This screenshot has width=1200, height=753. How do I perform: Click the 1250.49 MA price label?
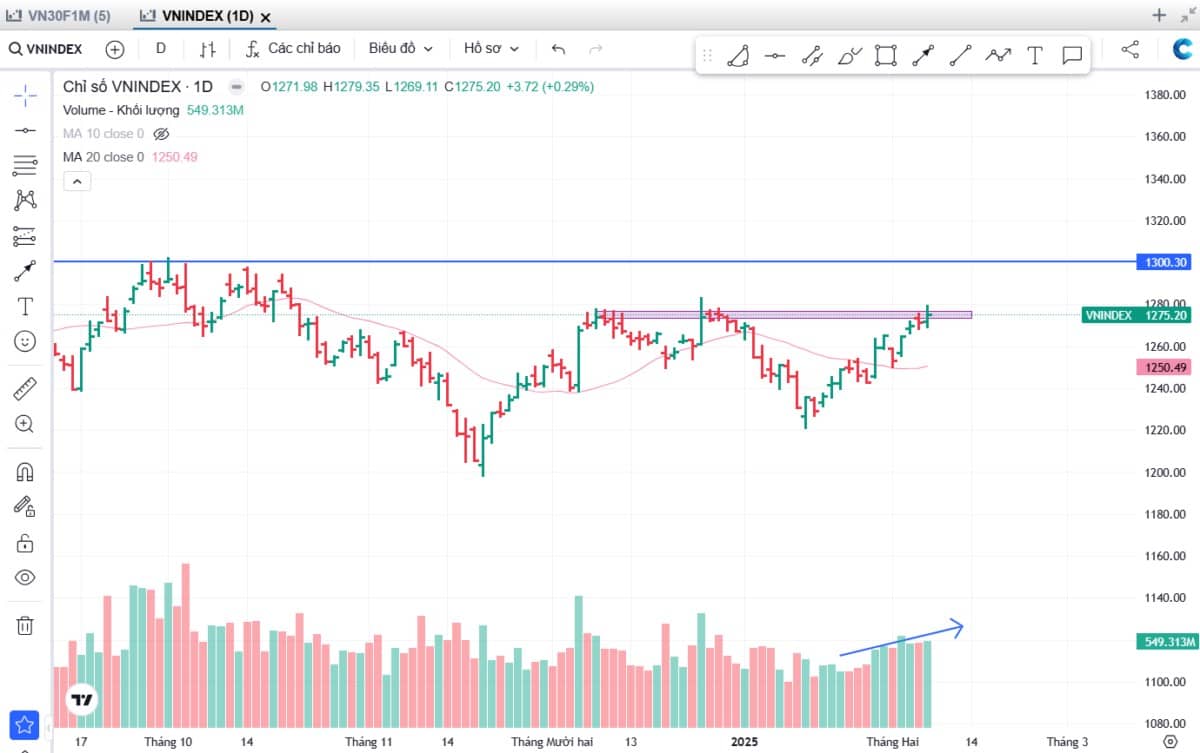1165,368
